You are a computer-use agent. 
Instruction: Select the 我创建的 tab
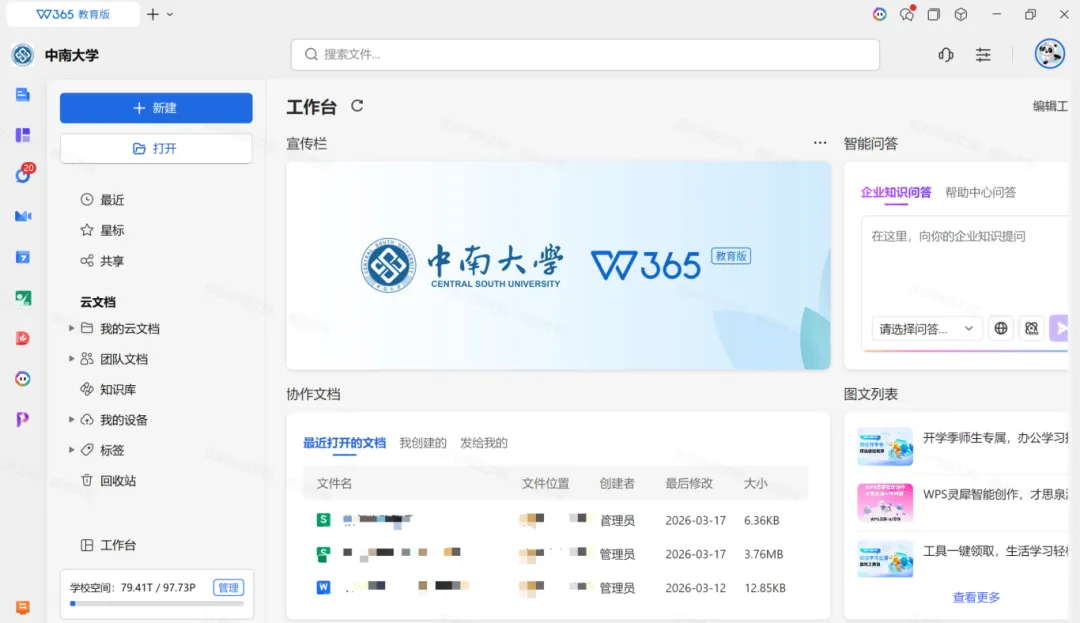pyautogui.click(x=423, y=443)
